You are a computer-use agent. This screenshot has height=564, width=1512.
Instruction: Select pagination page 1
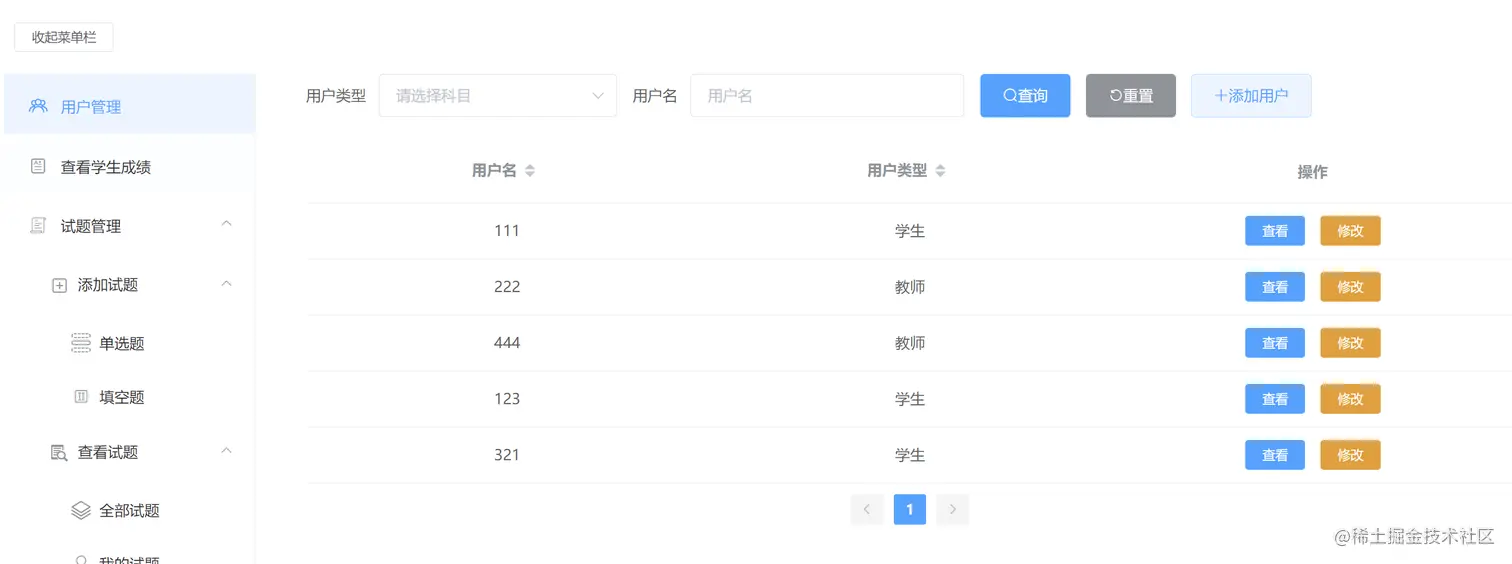coord(910,510)
